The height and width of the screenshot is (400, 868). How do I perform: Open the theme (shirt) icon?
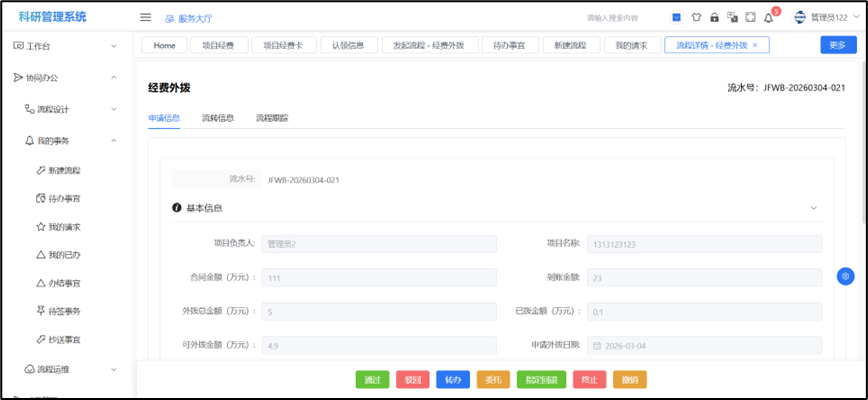pyautogui.click(x=696, y=17)
